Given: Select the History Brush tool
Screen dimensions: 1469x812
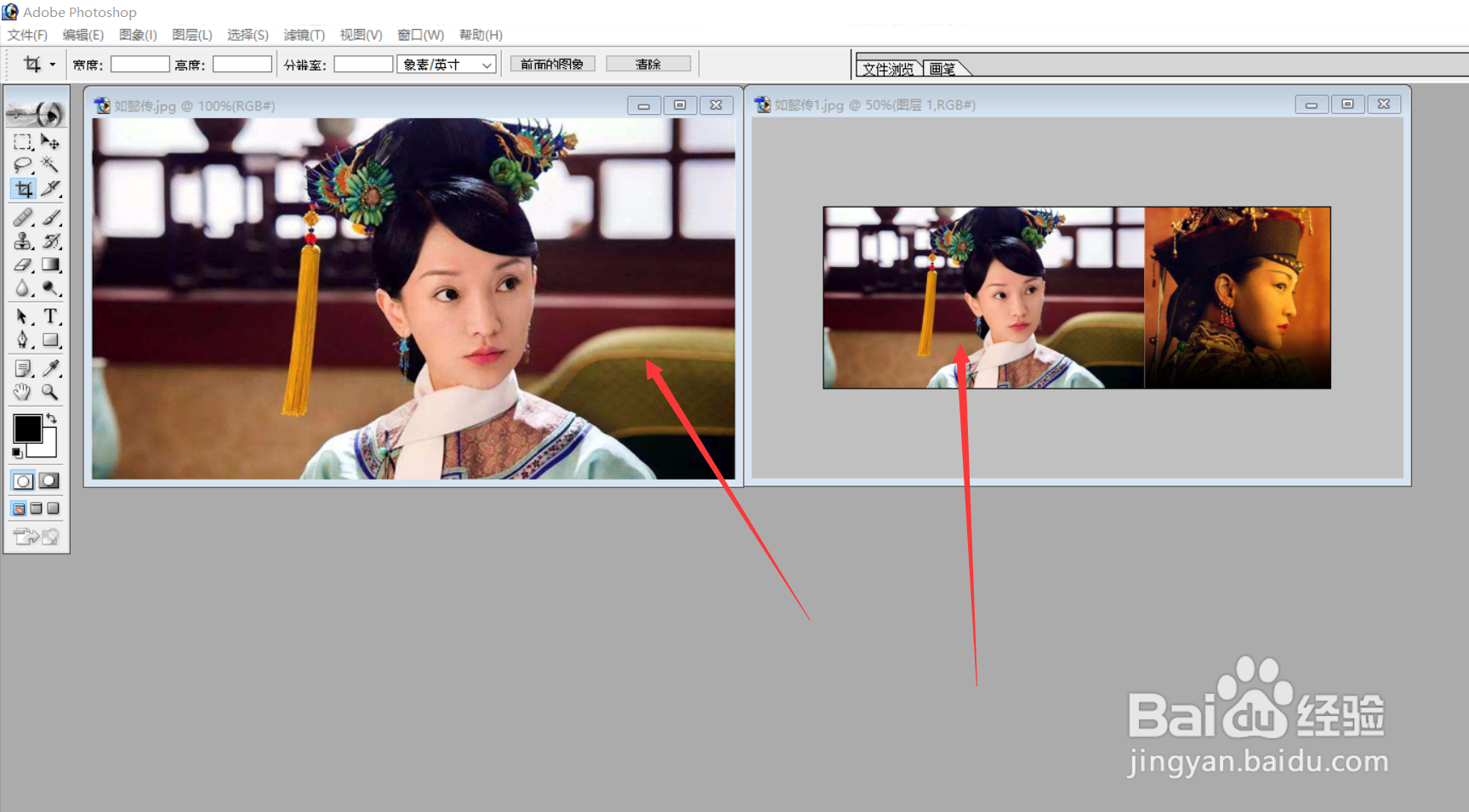Looking at the screenshot, I should pos(50,241).
